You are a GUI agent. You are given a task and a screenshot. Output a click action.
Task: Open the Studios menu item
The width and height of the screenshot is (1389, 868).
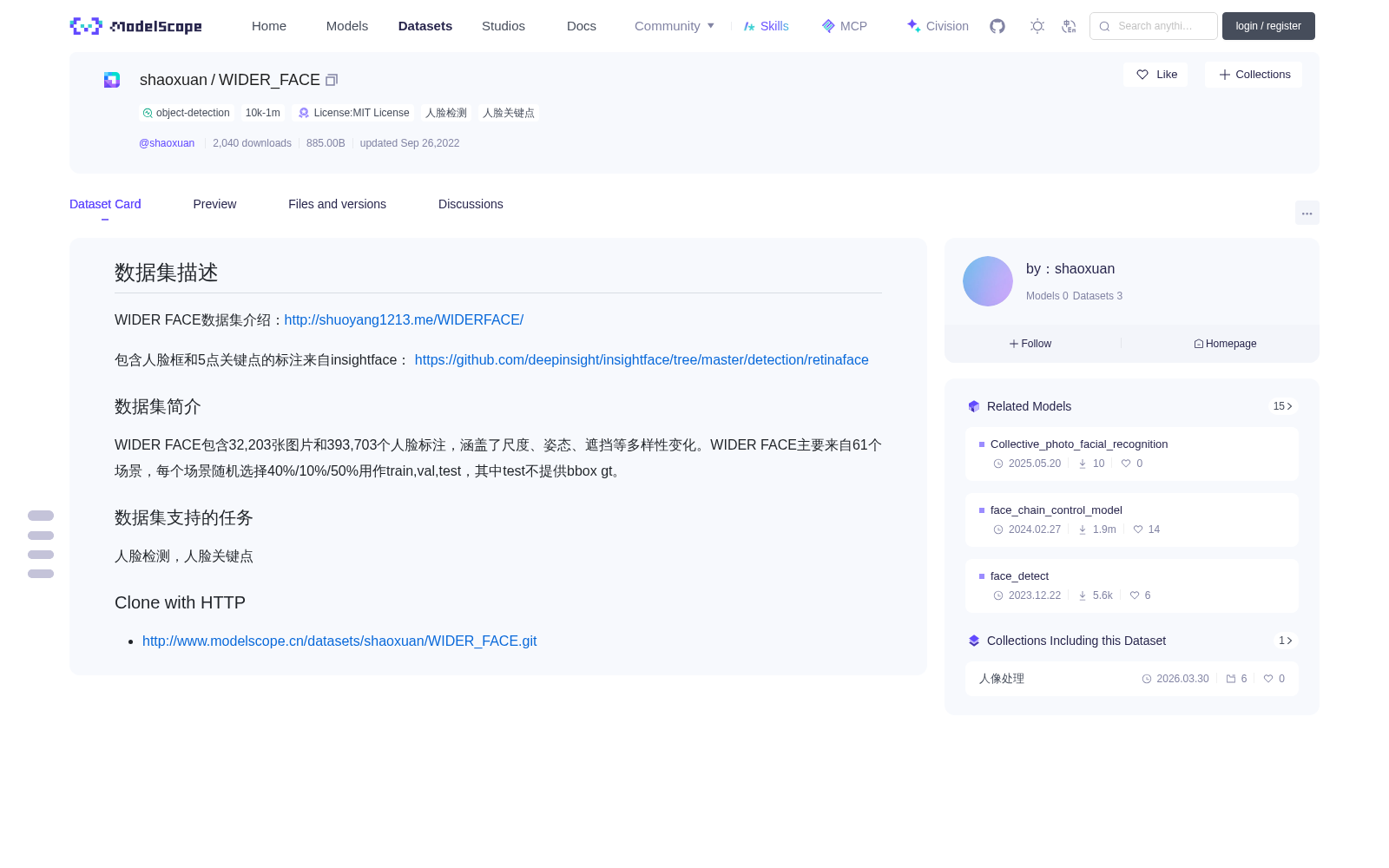point(504,26)
